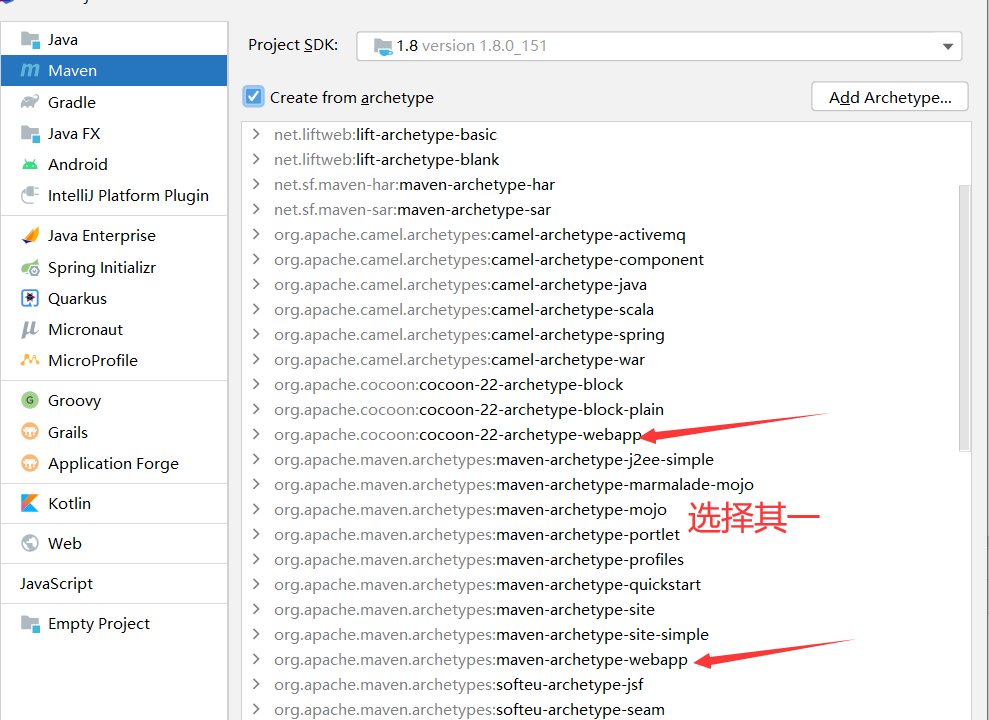Select maven-archetype-marmalade-mojo row
Viewport: 989px width, 720px height.
tap(514, 484)
